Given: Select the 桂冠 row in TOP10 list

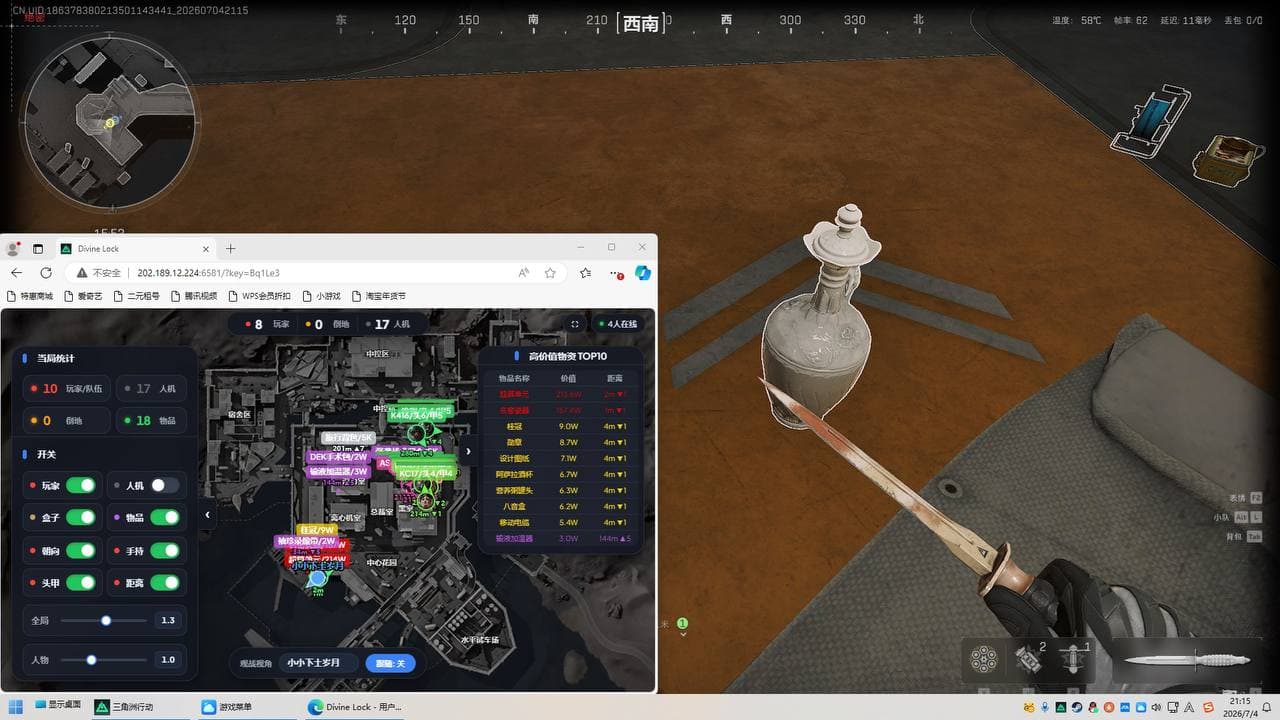Looking at the screenshot, I should point(563,426).
